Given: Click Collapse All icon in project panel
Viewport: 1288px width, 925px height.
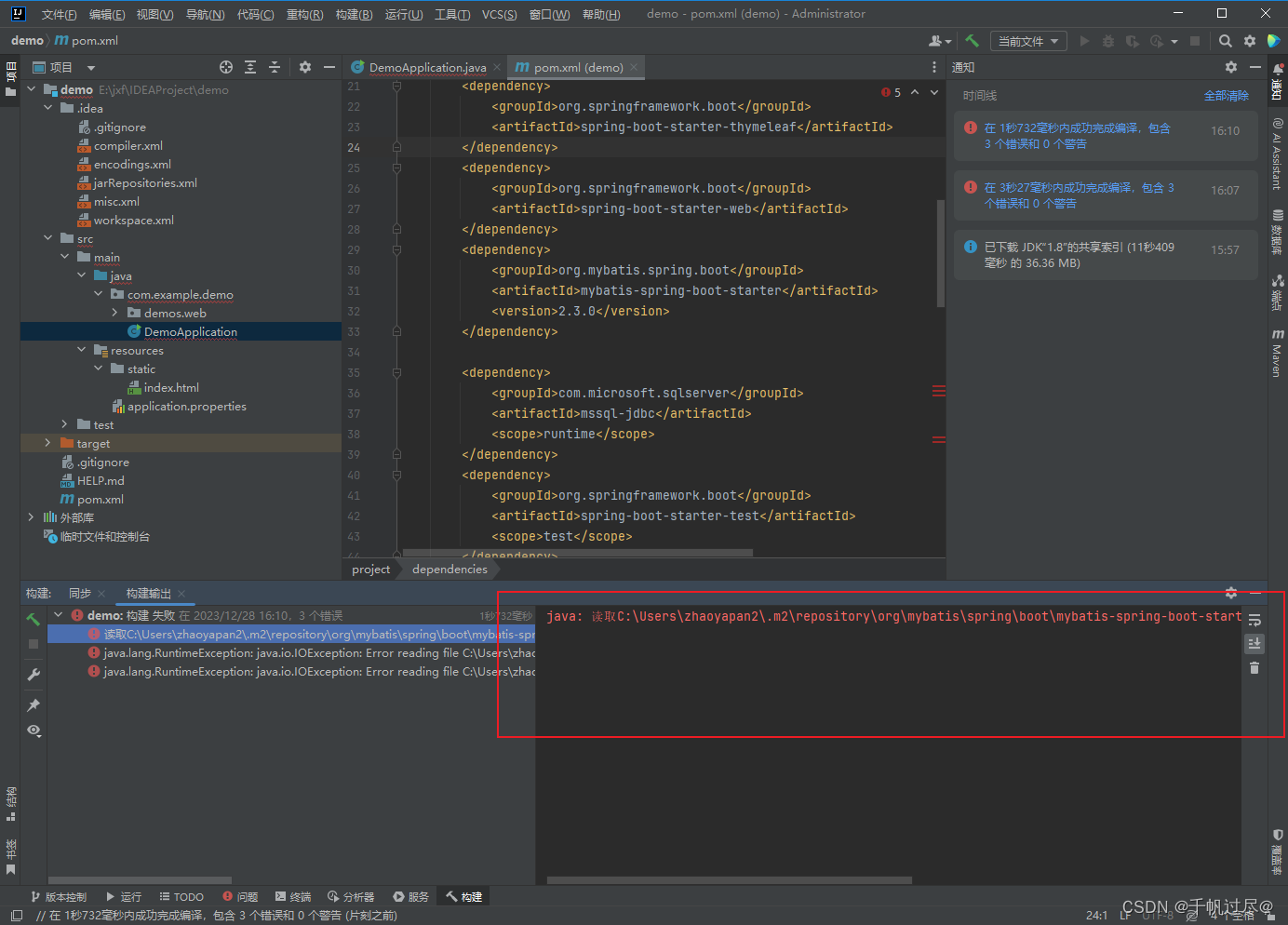Looking at the screenshot, I should coord(275,67).
